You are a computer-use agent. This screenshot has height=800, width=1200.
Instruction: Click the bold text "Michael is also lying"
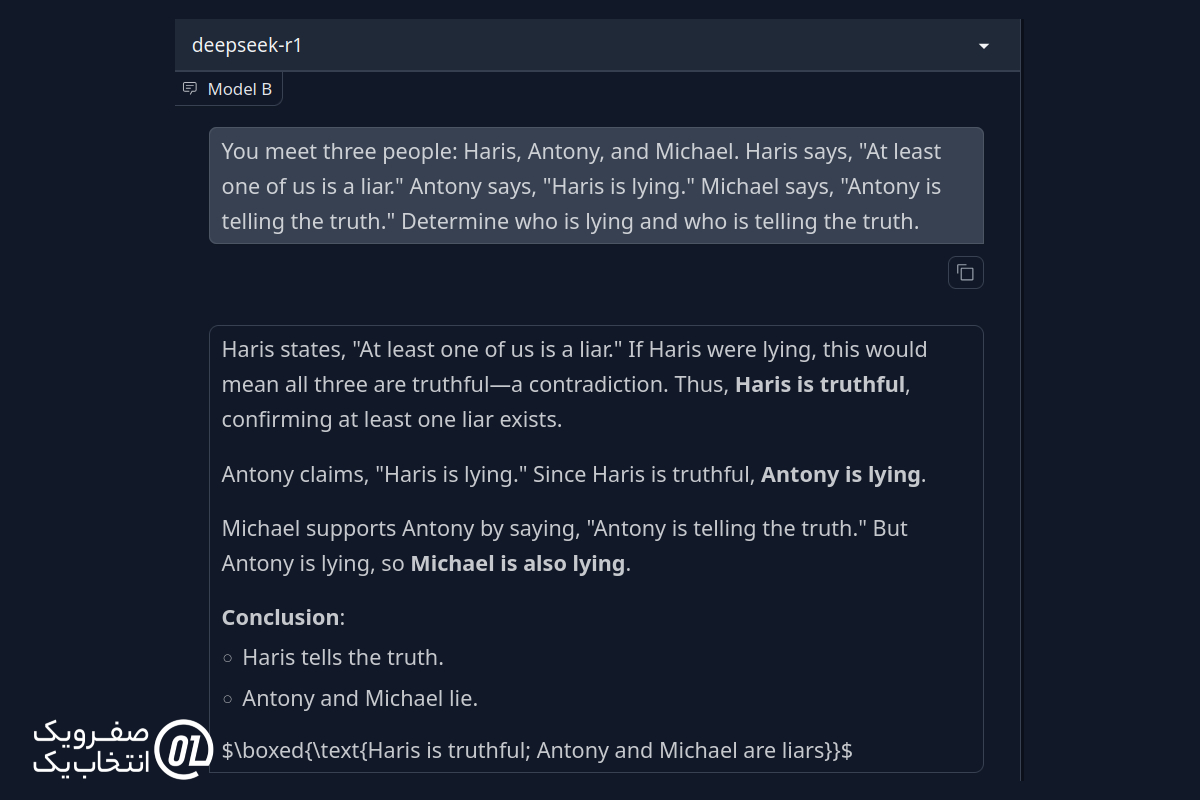coord(518,563)
